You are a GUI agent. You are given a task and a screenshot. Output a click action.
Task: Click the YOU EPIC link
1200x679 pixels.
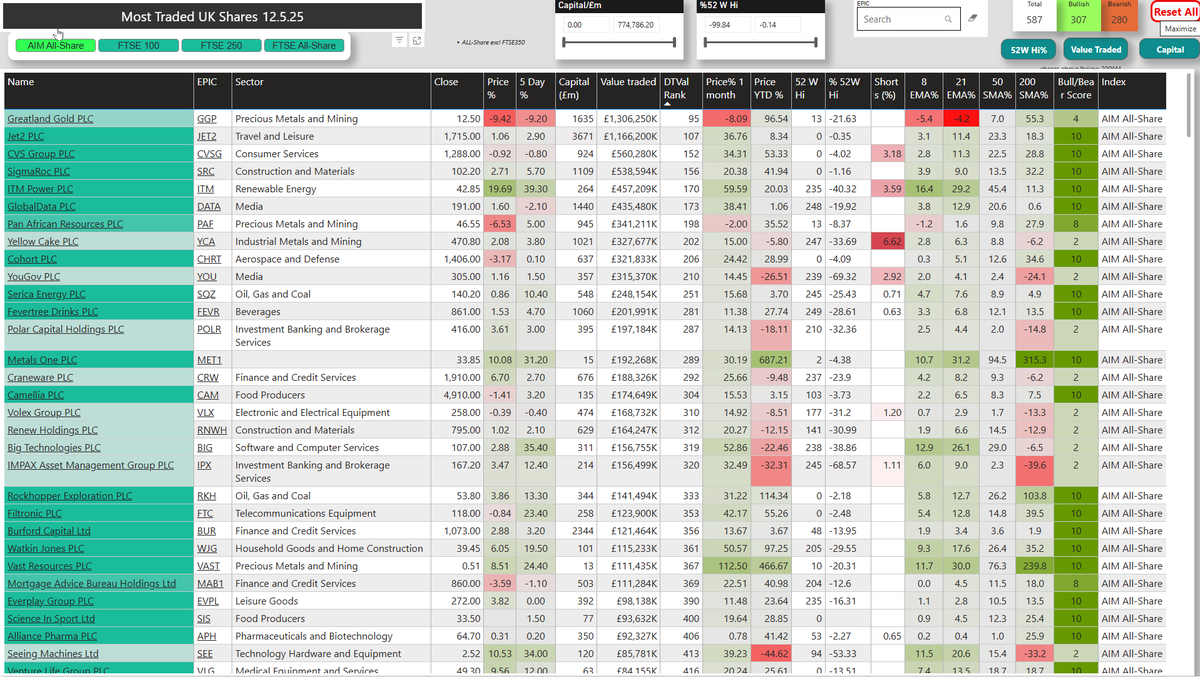coord(207,277)
